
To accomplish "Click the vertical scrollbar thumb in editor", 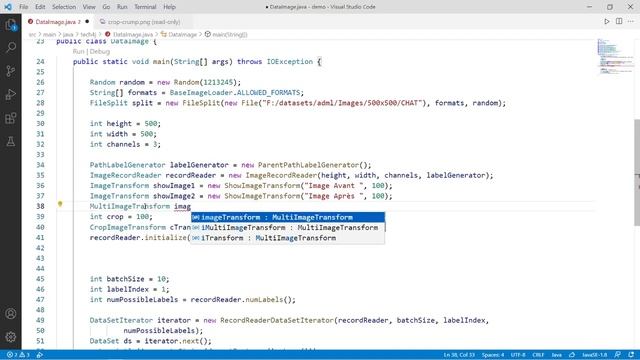I will 637,172.
